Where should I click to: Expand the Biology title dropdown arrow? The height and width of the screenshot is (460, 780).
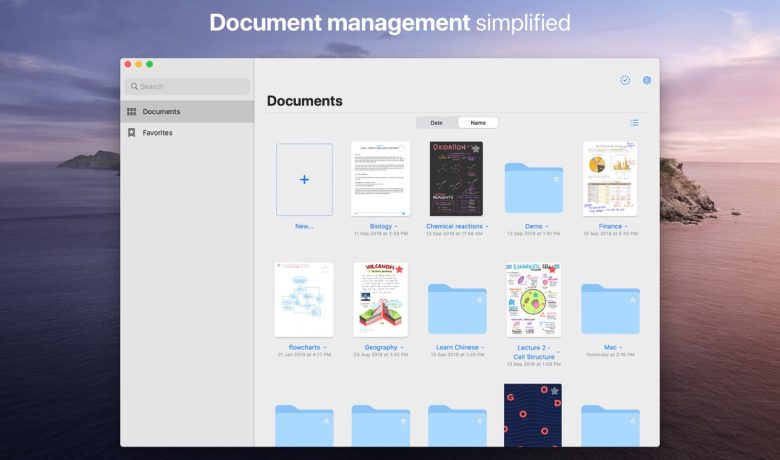click(x=396, y=227)
